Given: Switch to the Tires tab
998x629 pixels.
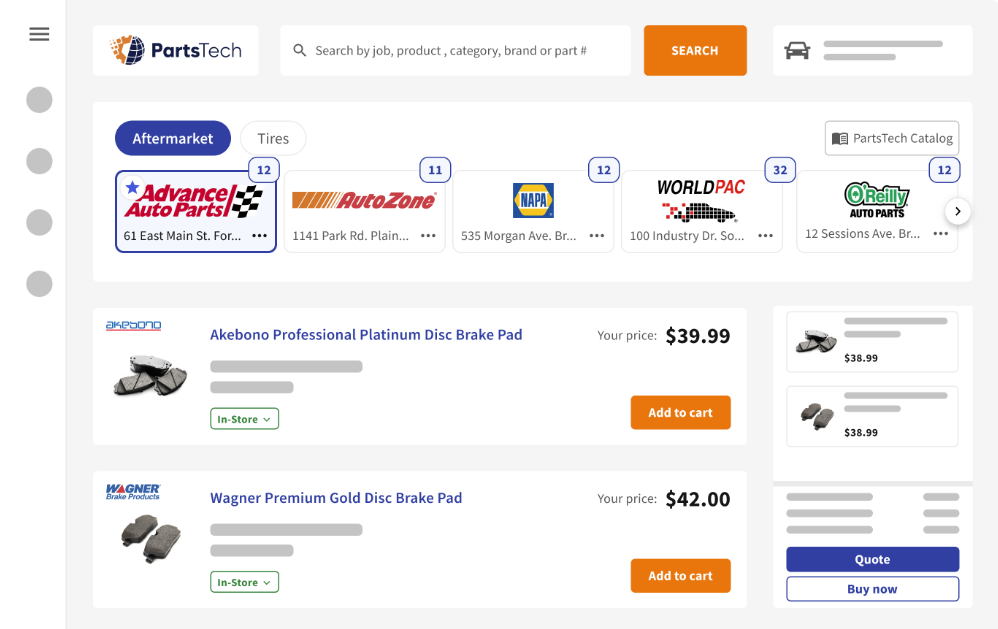Looking at the screenshot, I should point(272,138).
